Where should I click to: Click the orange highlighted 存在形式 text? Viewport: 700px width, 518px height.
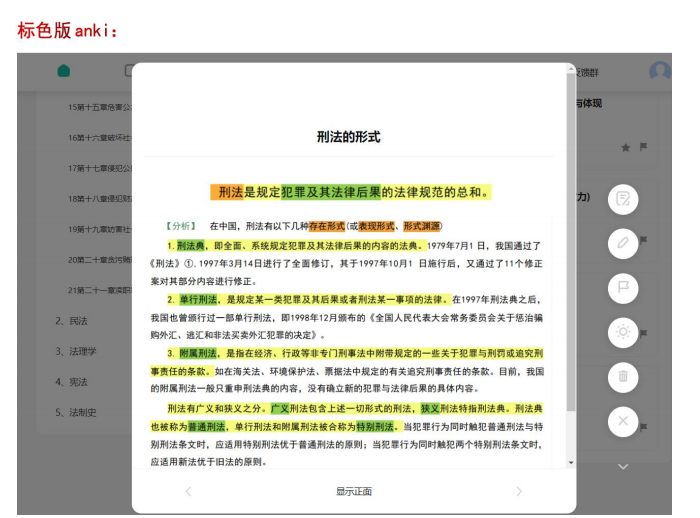[x=327, y=226]
